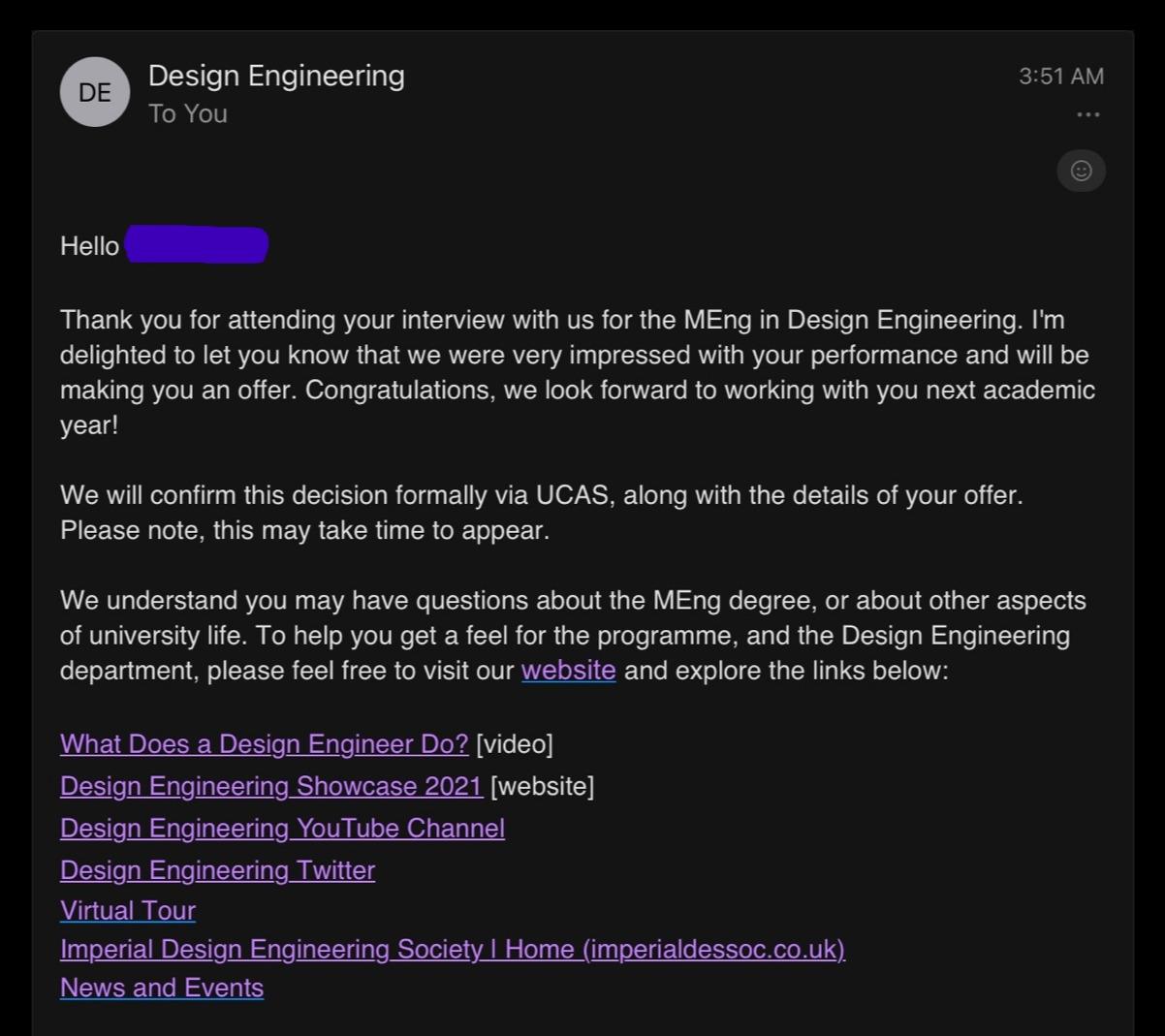Click the "We understand you may" paragraph
This screenshot has height=1036, width=1165.
point(572,636)
